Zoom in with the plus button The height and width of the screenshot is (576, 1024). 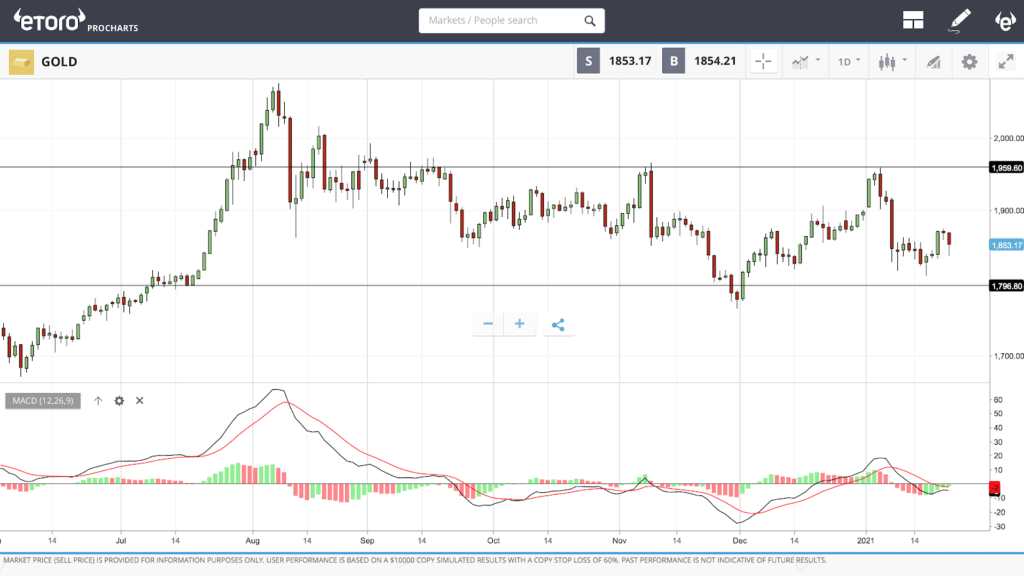(x=520, y=324)
